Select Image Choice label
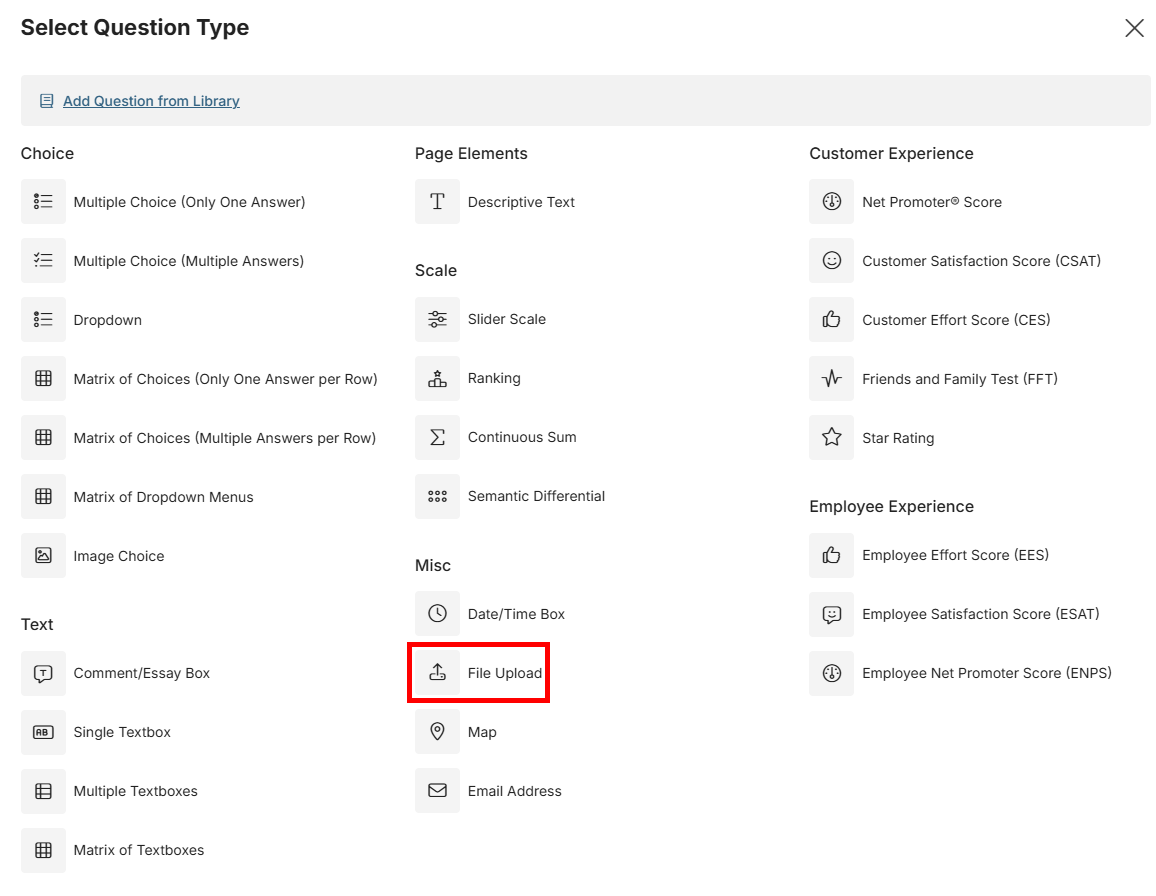 (119, 556)
